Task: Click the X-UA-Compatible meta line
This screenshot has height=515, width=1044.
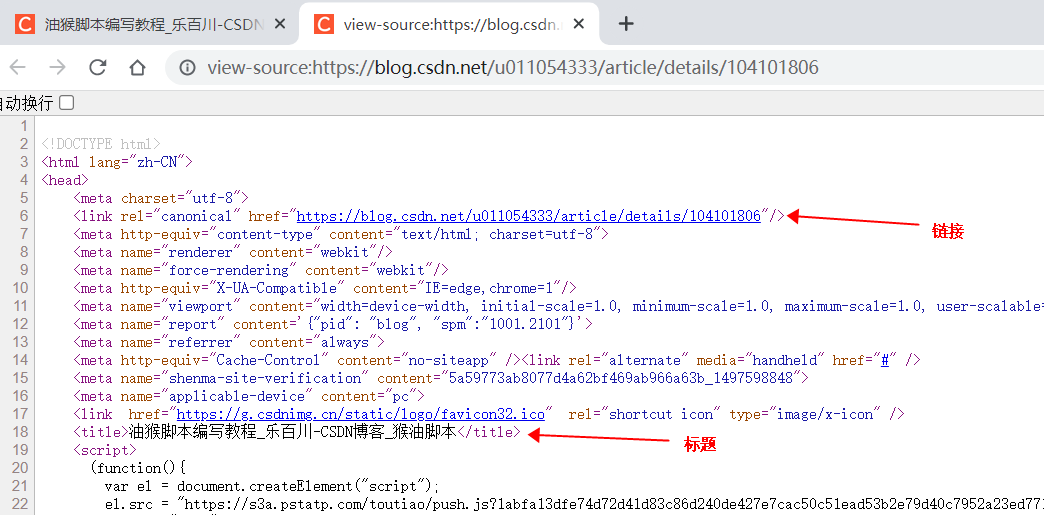Action: [x=324, y=288]
